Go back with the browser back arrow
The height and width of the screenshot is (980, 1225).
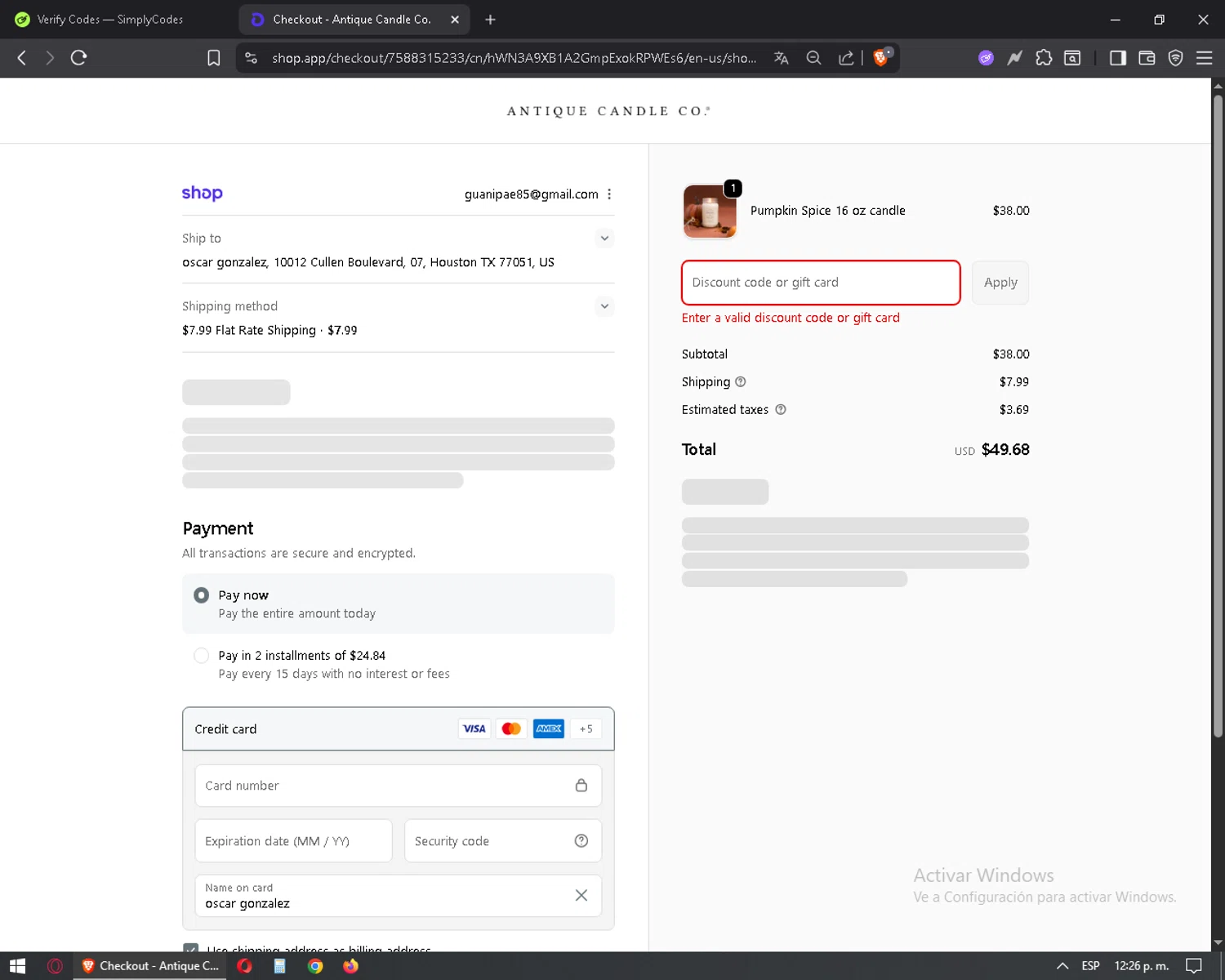click(x=22, y=58)
